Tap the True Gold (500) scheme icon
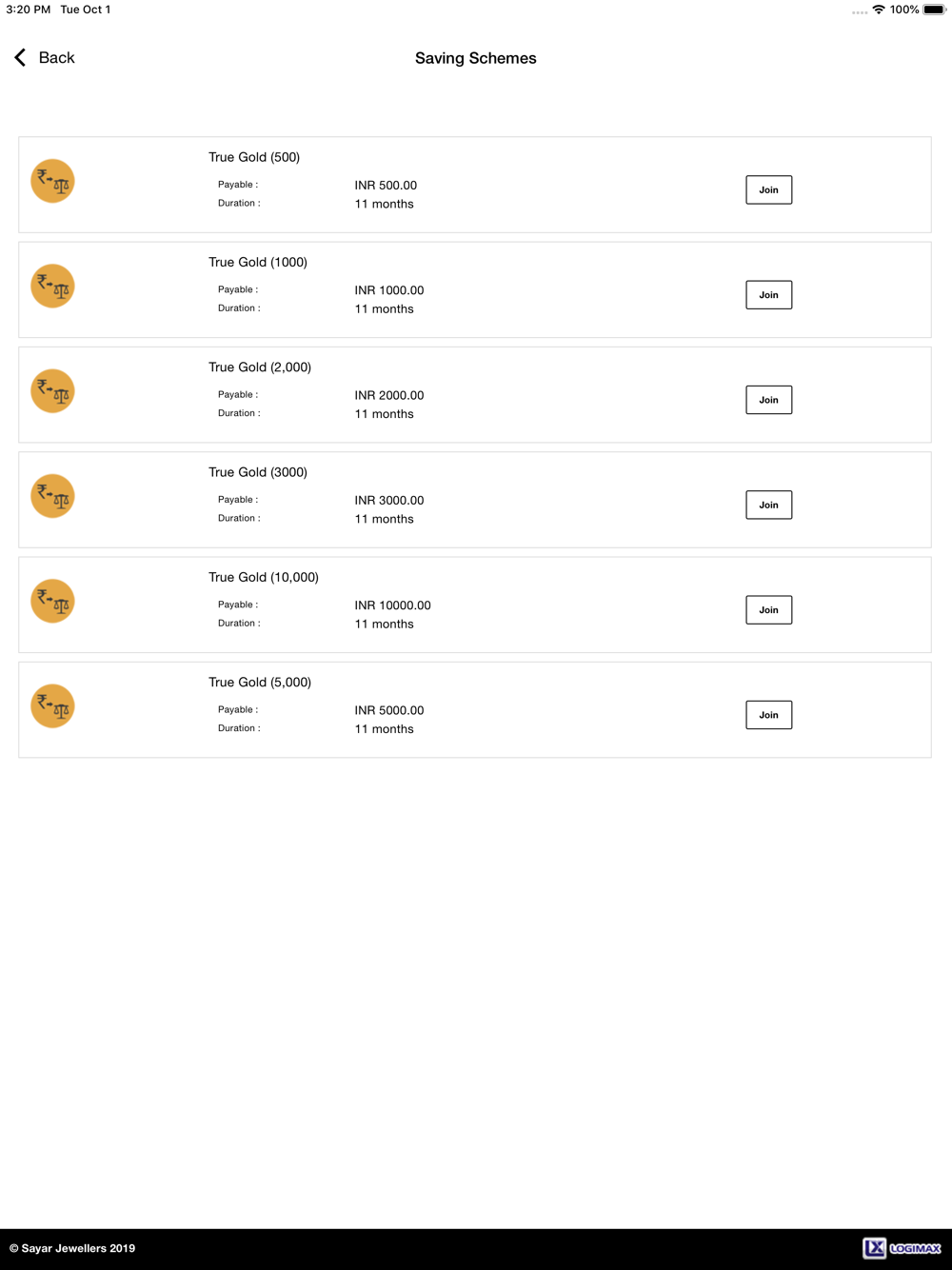 click(x=52, y=182)
